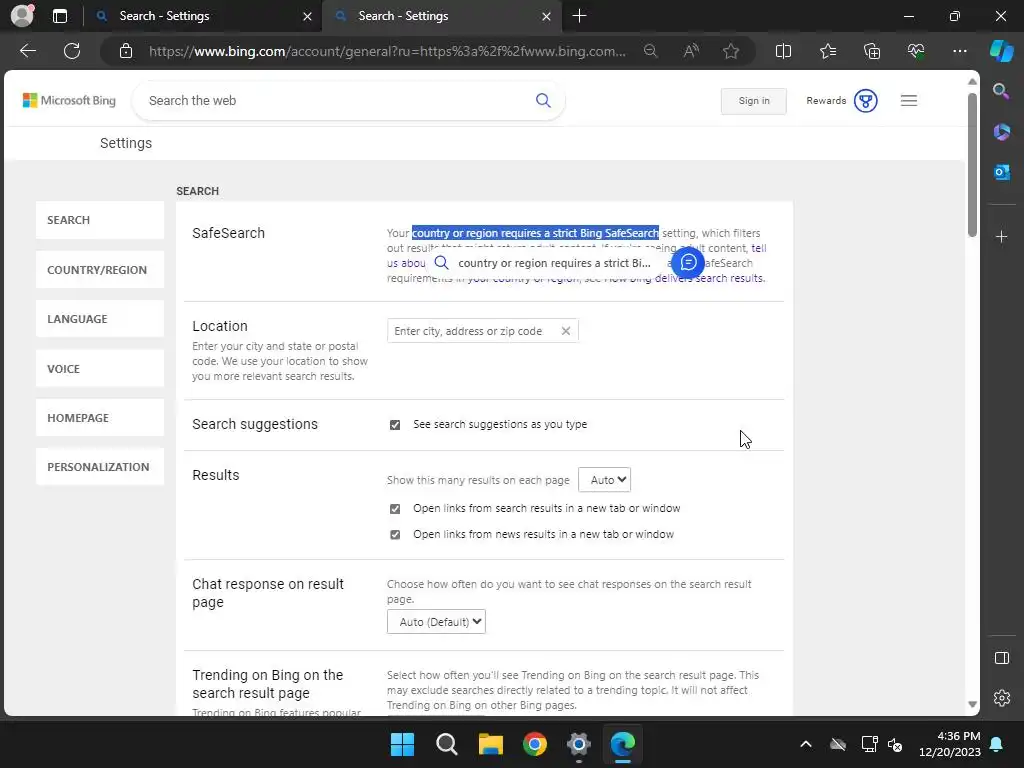Image resolution: width=1024 pixels, height=768 pixels.
Task: Click the Rewards label
Action: click(x=826, y=101)
